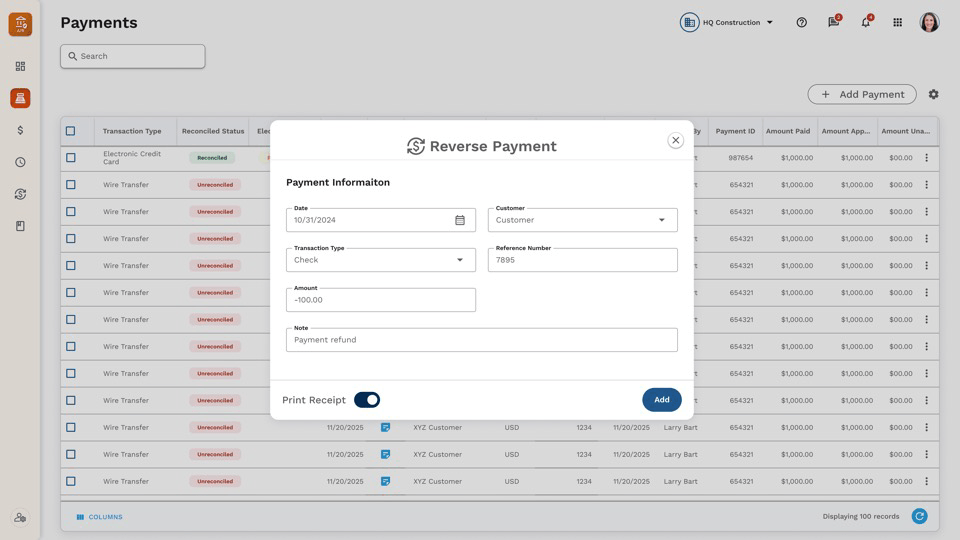Open the apps grid launcher

[898, 23]
